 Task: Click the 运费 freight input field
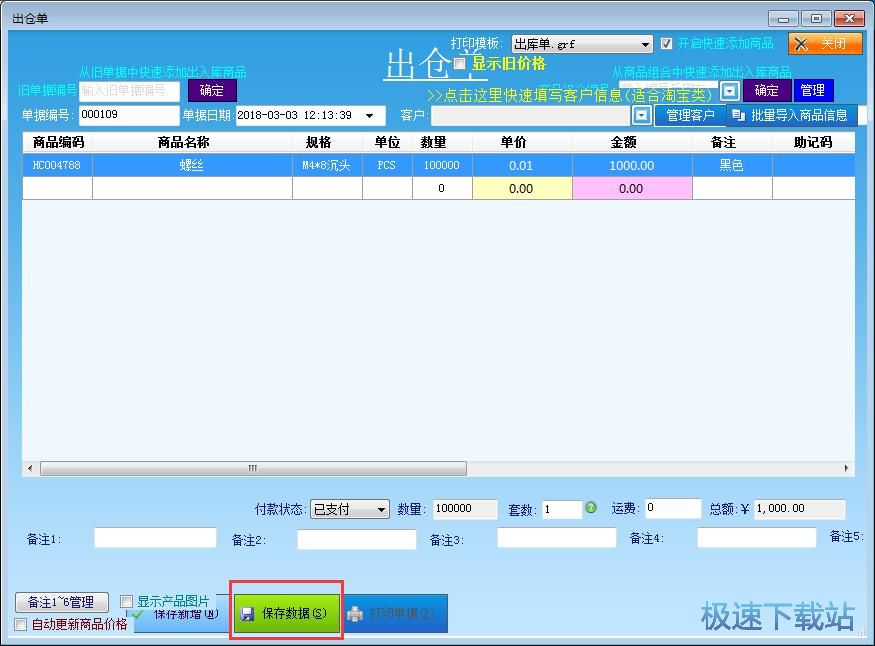(x=672, y=509)
